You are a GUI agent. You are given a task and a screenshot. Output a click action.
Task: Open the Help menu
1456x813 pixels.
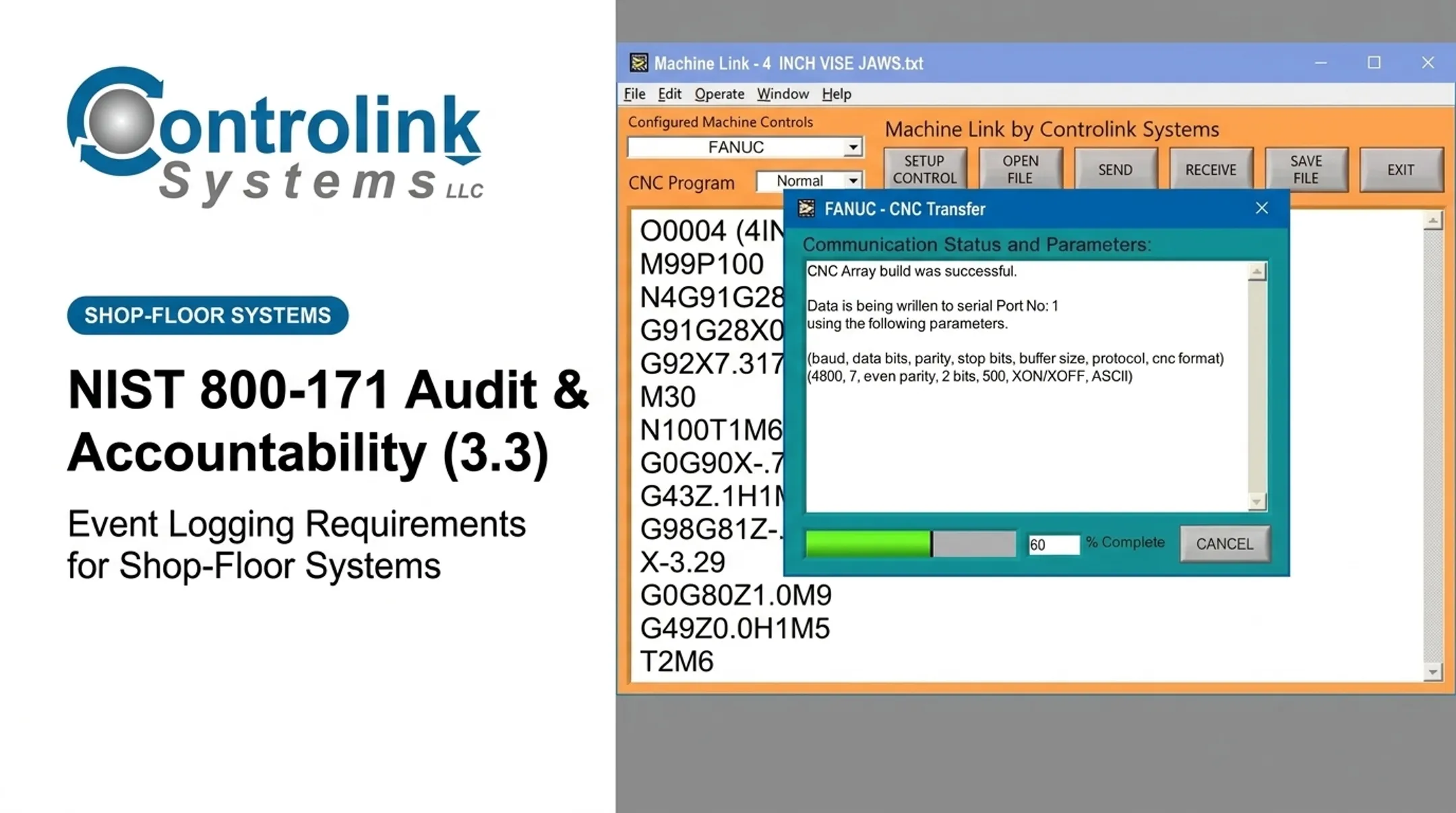click(x=837, y=94)
